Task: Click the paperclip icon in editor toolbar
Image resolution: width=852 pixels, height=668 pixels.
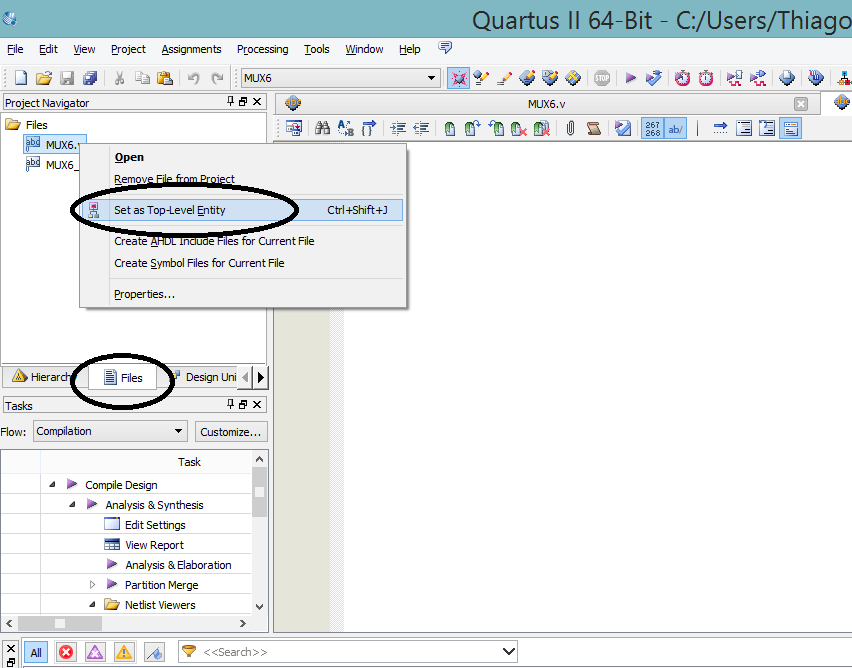Action: (571, 128)
